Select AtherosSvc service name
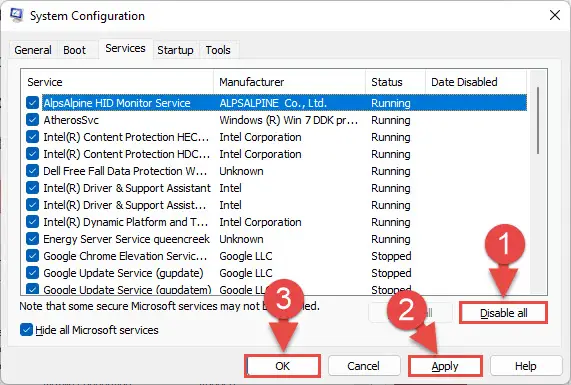This screenshot has height=385, width=571. tap(71, 120)
